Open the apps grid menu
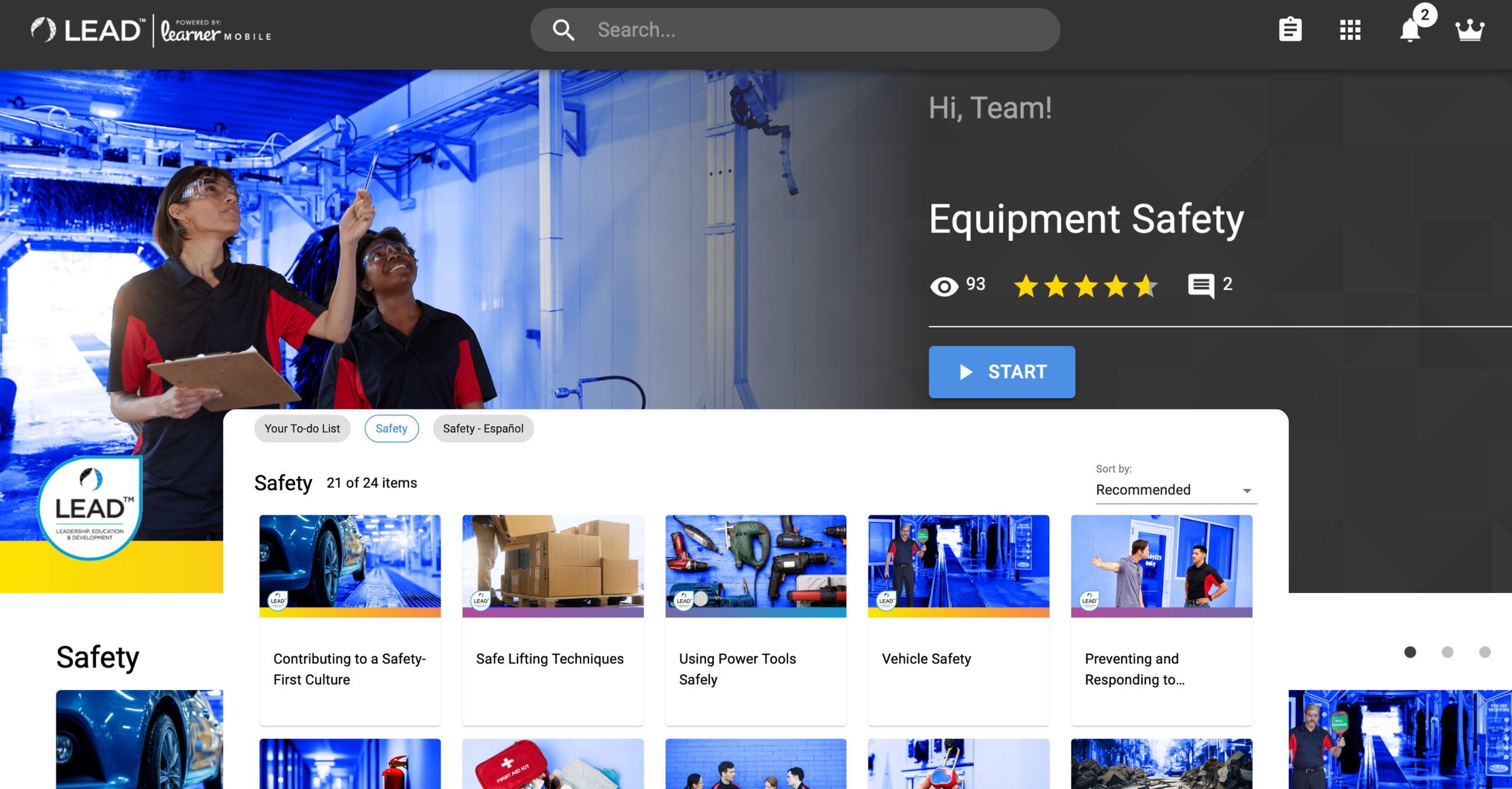Image resolution: width=1512 pixels, height=789 pixels. tap(1349, 29)
